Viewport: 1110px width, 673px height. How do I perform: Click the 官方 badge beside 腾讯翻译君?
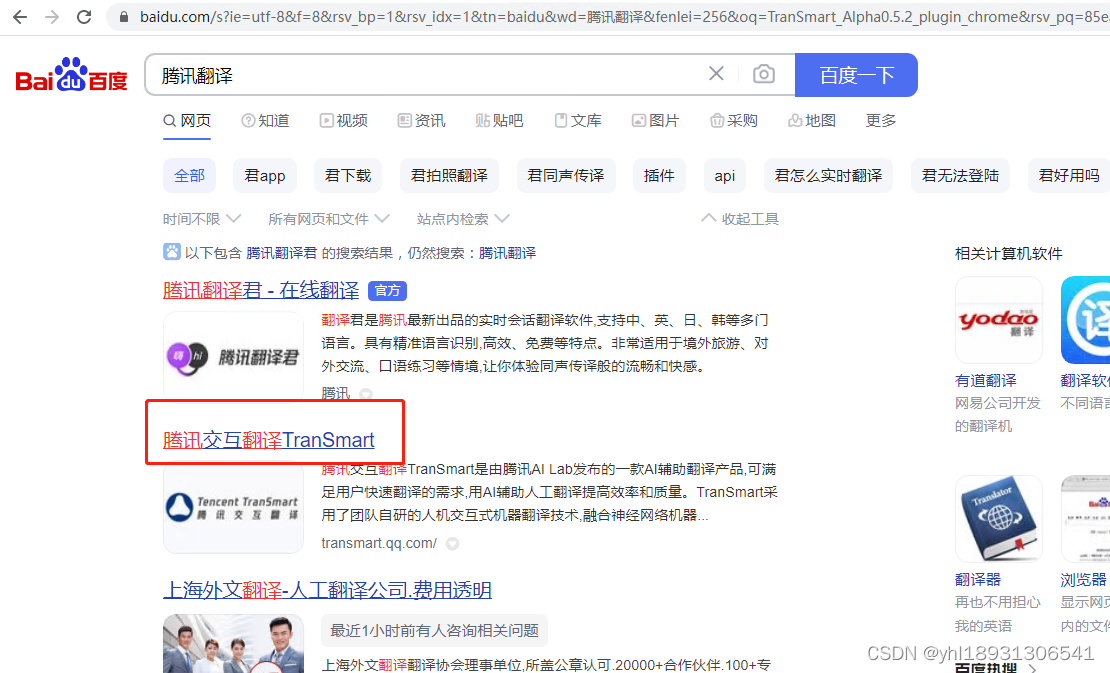387,290
